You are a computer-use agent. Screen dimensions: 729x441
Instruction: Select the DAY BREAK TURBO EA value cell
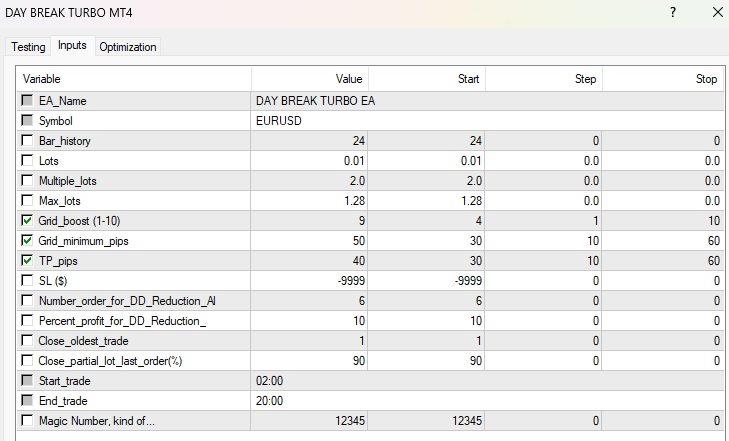click(487, 101)
